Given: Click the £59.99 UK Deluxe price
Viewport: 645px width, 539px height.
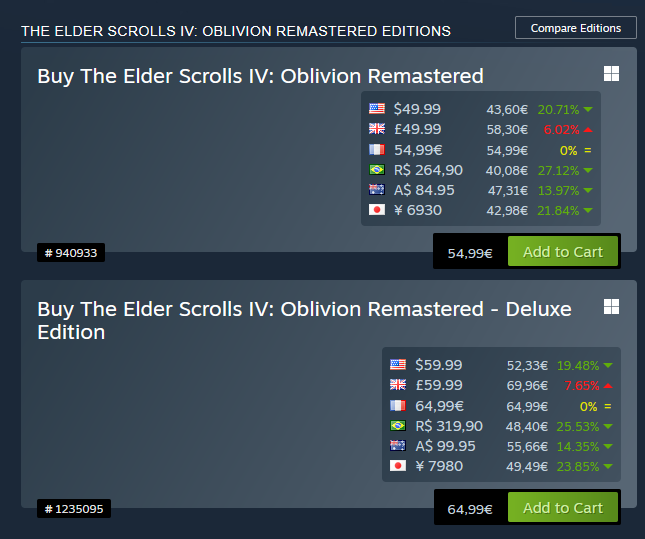Looking at the screenshot, I should (439, 385).
